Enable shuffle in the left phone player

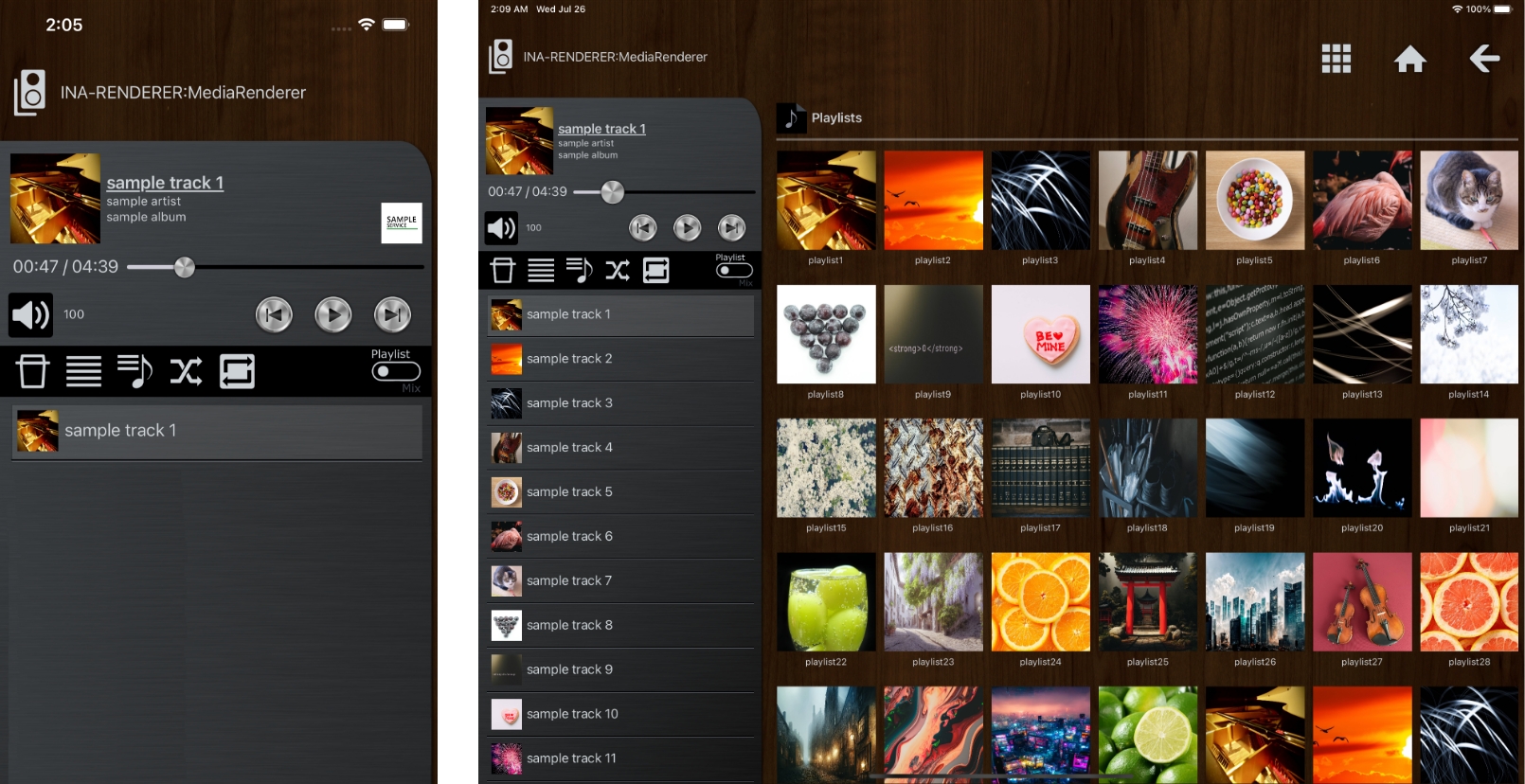pos(186,371)
